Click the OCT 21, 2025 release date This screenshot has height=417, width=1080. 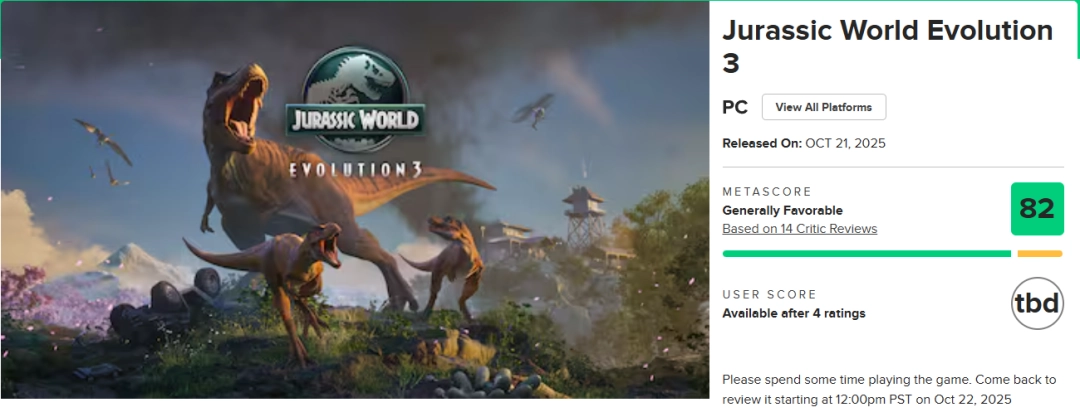846,144
